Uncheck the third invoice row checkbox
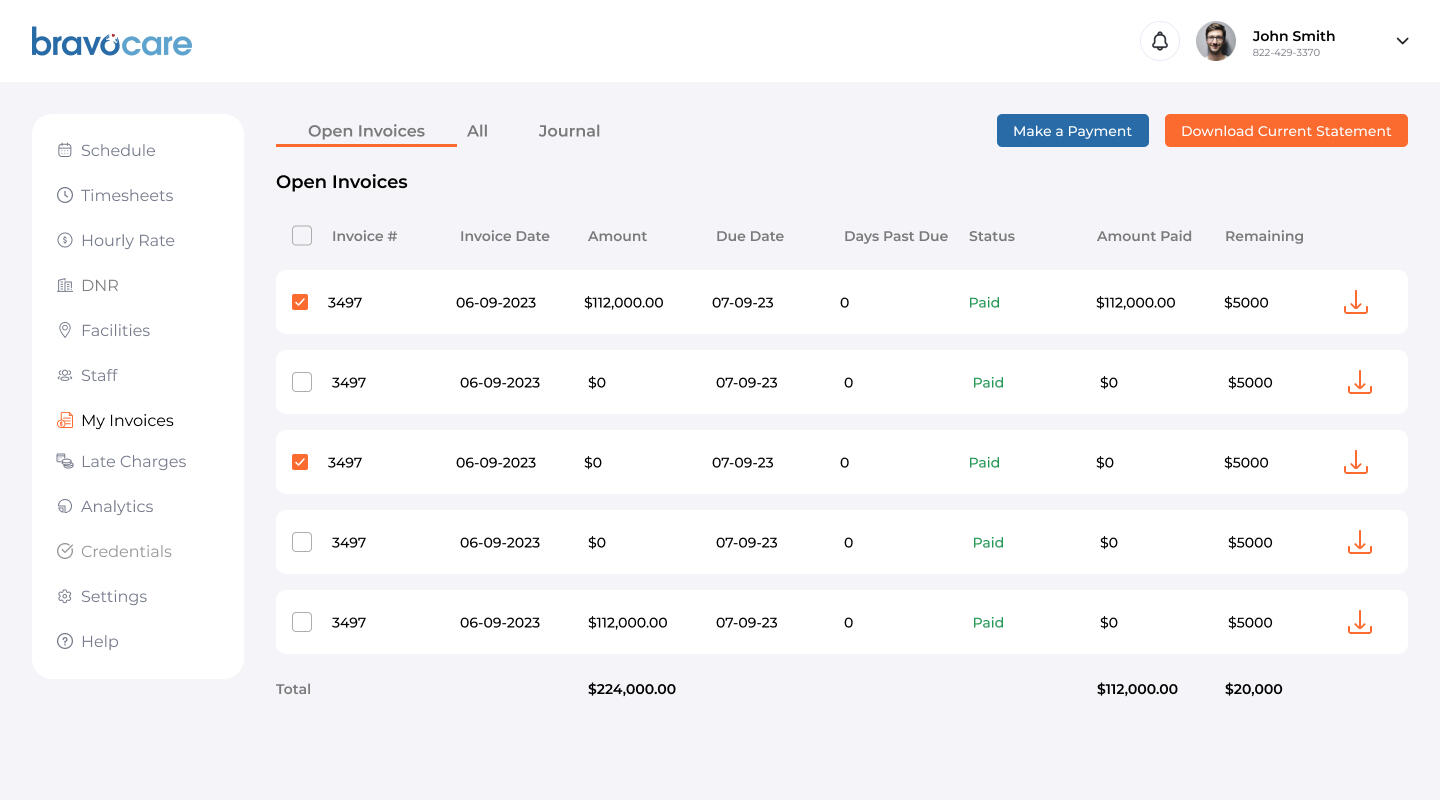This screenshot has width=1440, height=800. [x=300, y=462]
